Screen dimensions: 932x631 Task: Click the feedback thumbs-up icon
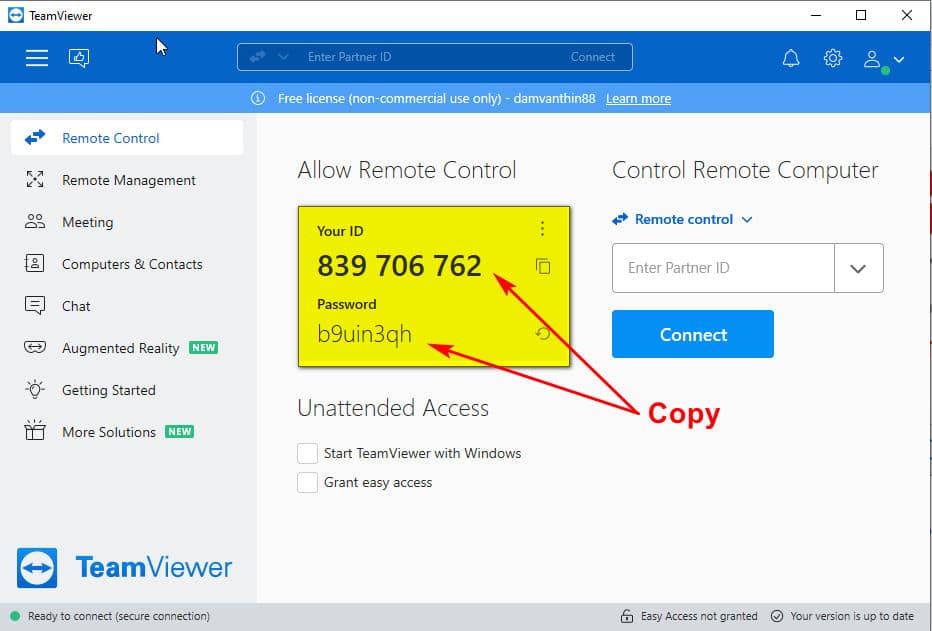[x=79, y=58]
